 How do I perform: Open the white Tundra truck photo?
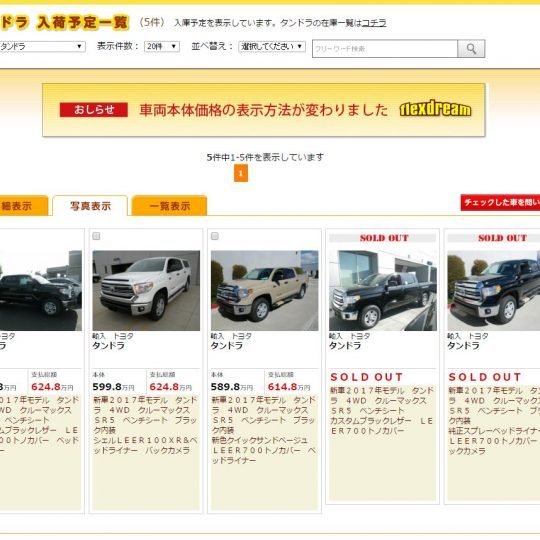point(146,291)
